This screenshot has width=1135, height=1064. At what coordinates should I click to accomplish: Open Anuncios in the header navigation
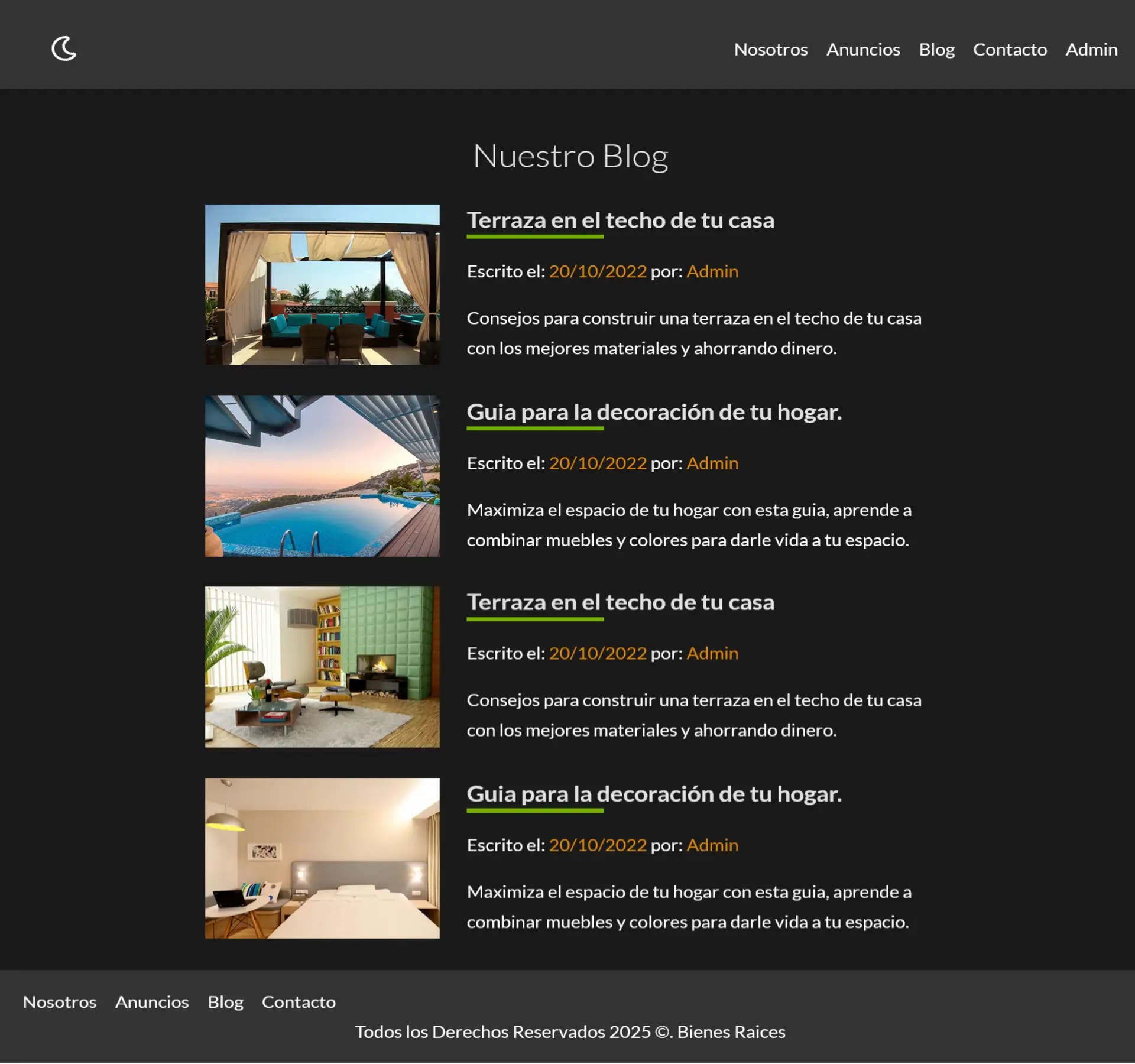click(862, 50)
